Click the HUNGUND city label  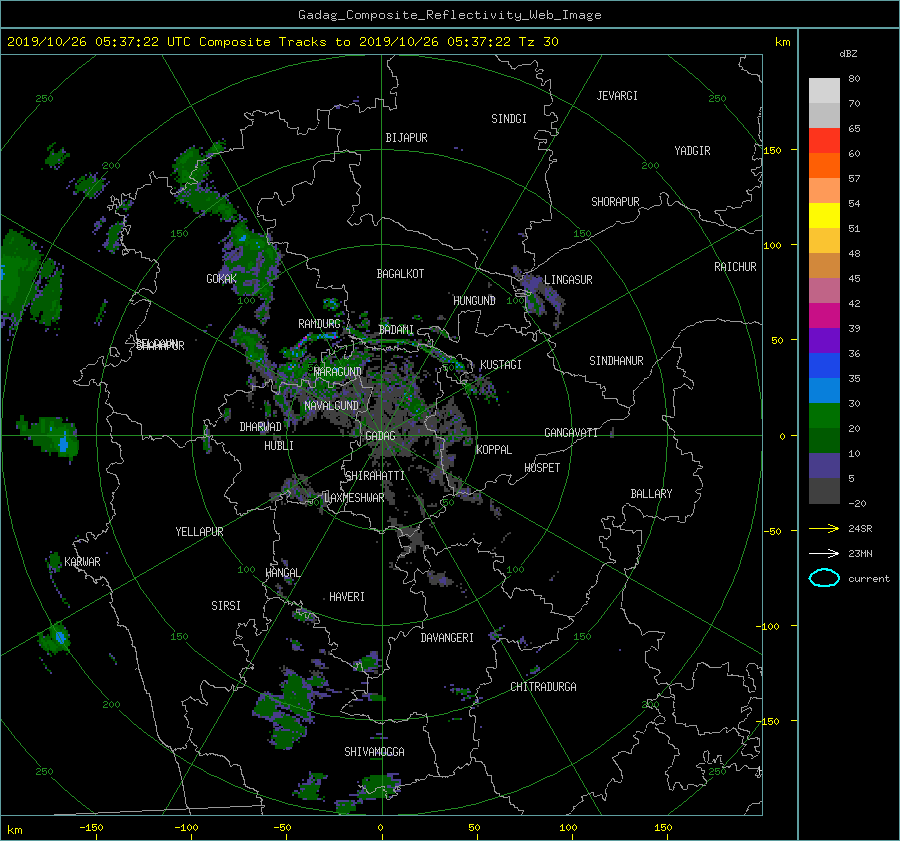coord(474,301)
